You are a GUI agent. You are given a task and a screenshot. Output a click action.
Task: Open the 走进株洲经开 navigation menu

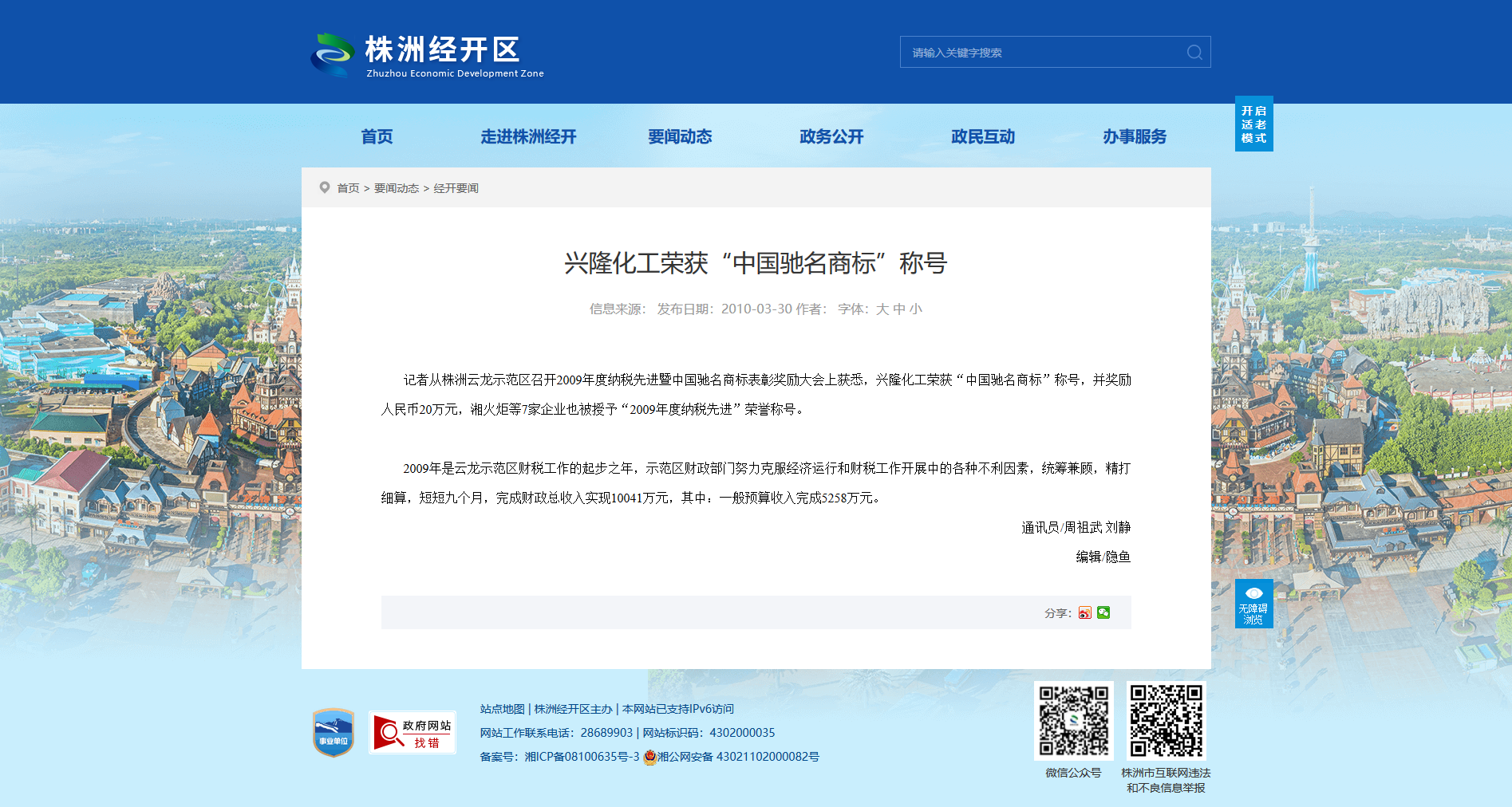528,137
